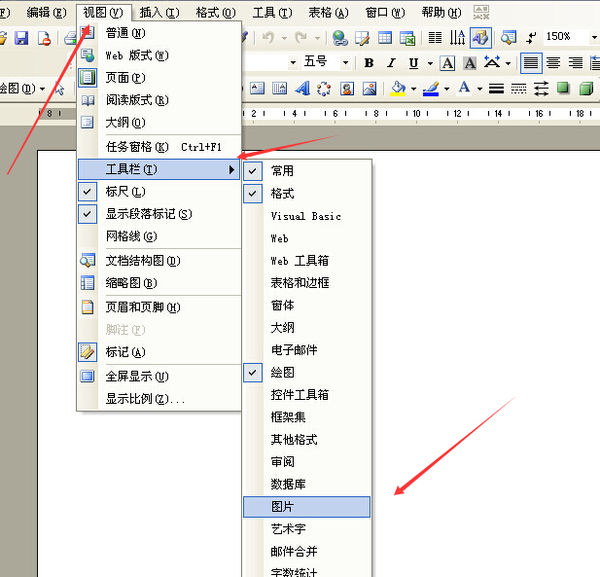Click the Character Shading icon
Screen dimensions: 600x577
tap(470, 63)
